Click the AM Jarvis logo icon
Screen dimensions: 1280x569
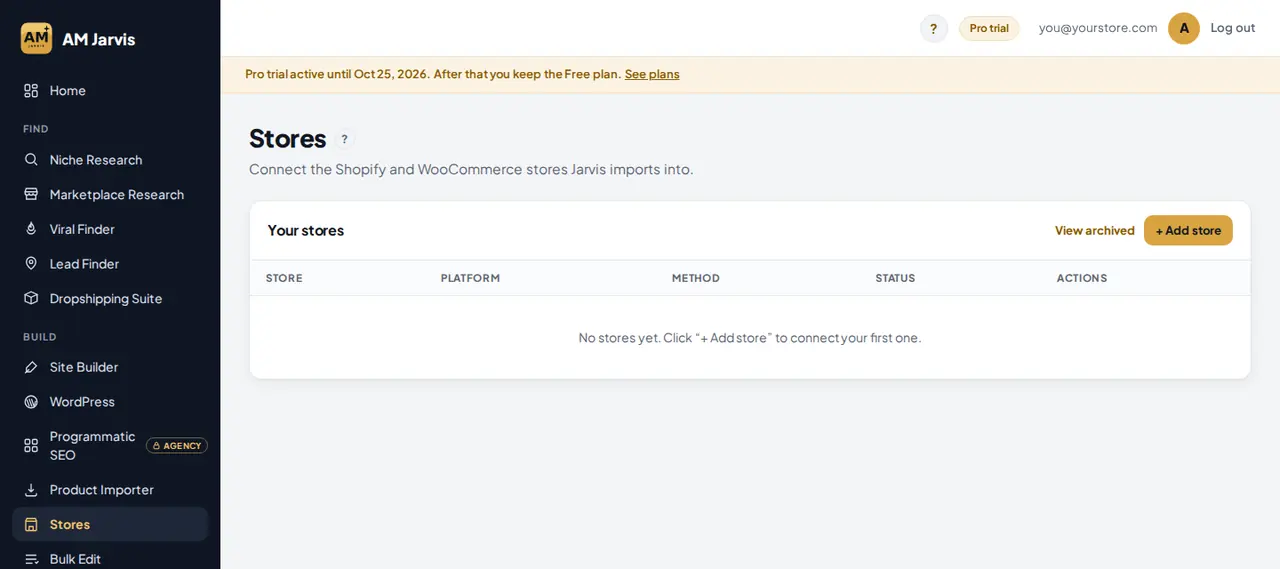[37, 38]
